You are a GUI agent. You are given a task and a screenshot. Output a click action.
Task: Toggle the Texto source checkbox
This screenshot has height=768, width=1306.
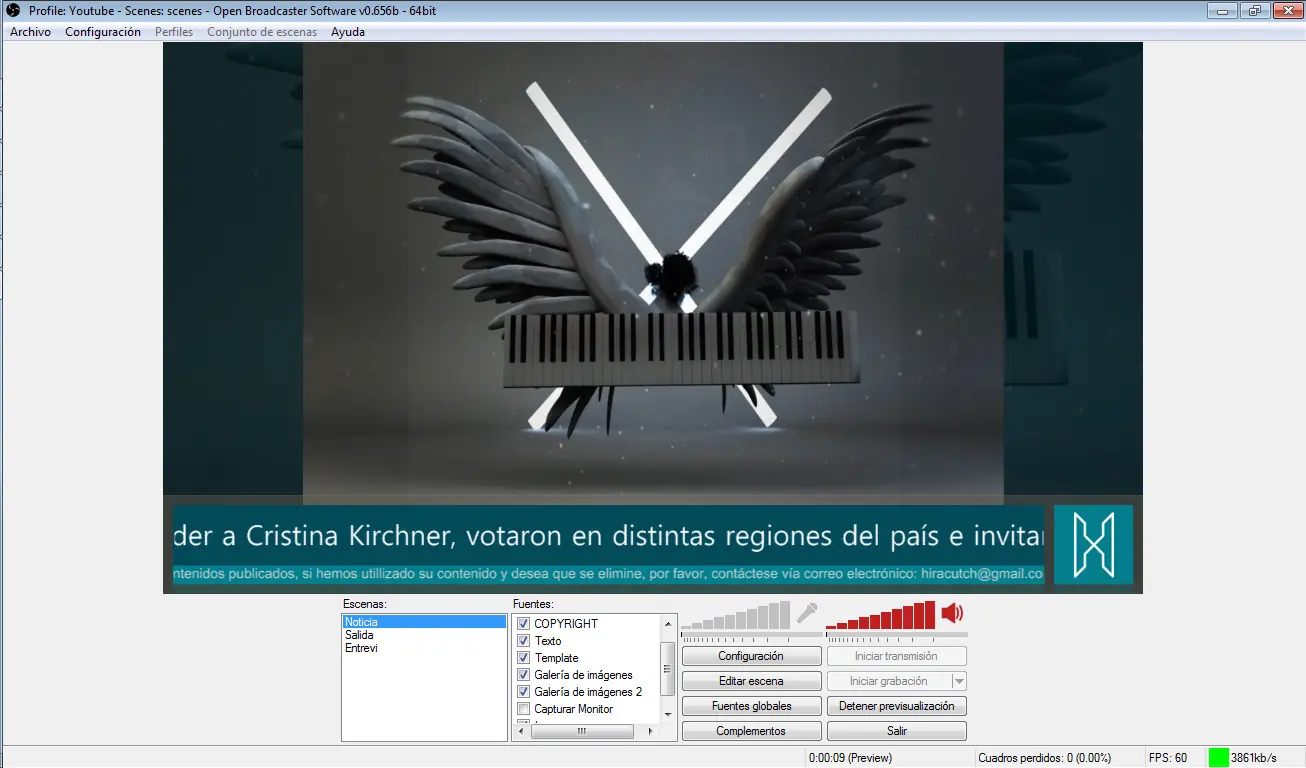click(523, 641)
